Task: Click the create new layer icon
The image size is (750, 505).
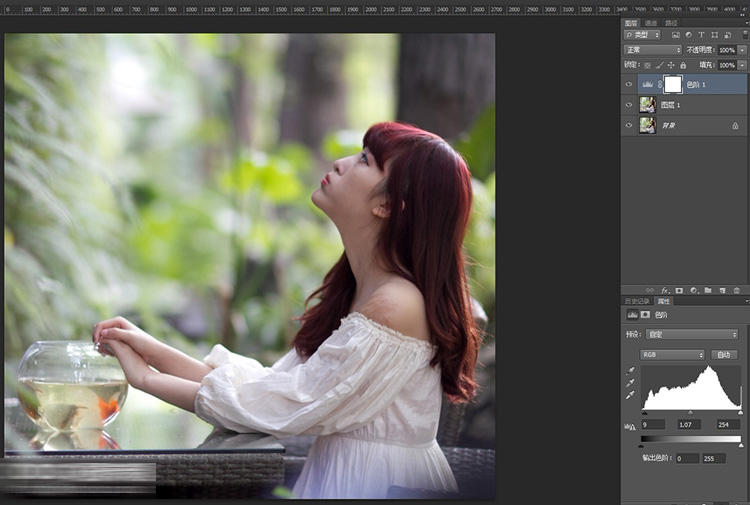Action: (x=722, y=290)
